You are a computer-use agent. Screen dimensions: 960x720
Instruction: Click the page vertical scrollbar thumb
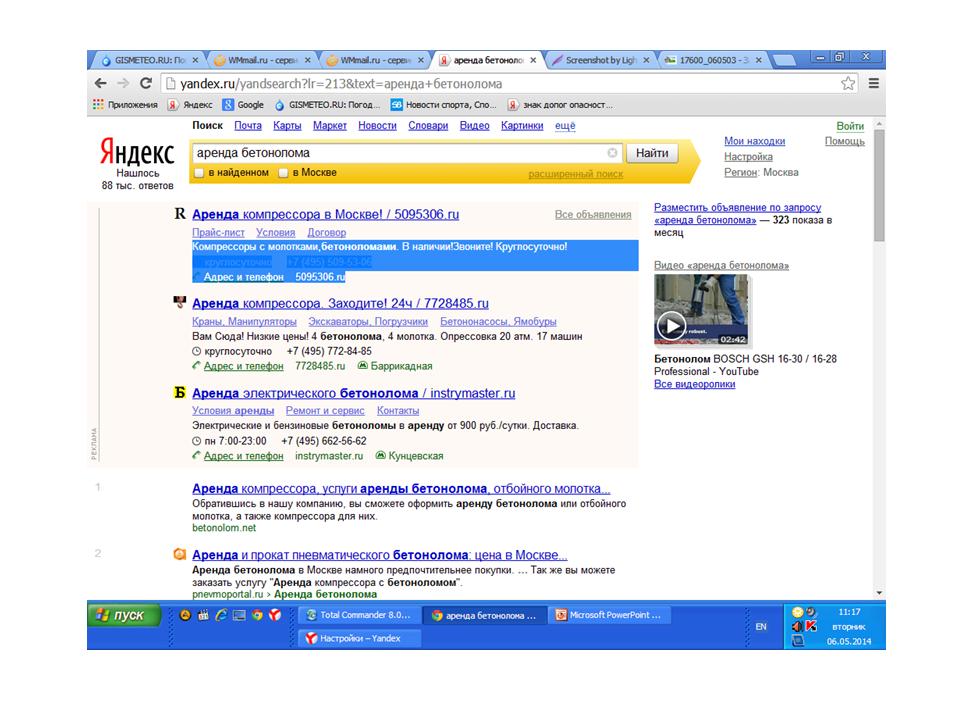pos(879,186)
